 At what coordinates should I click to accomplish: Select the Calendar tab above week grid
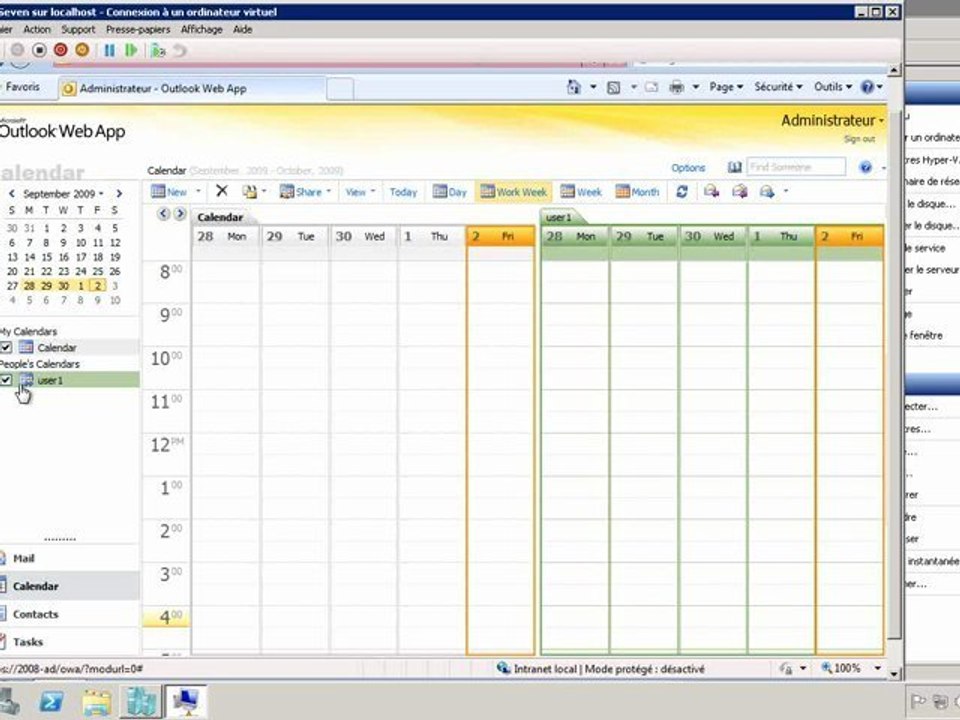click(220, 217)
